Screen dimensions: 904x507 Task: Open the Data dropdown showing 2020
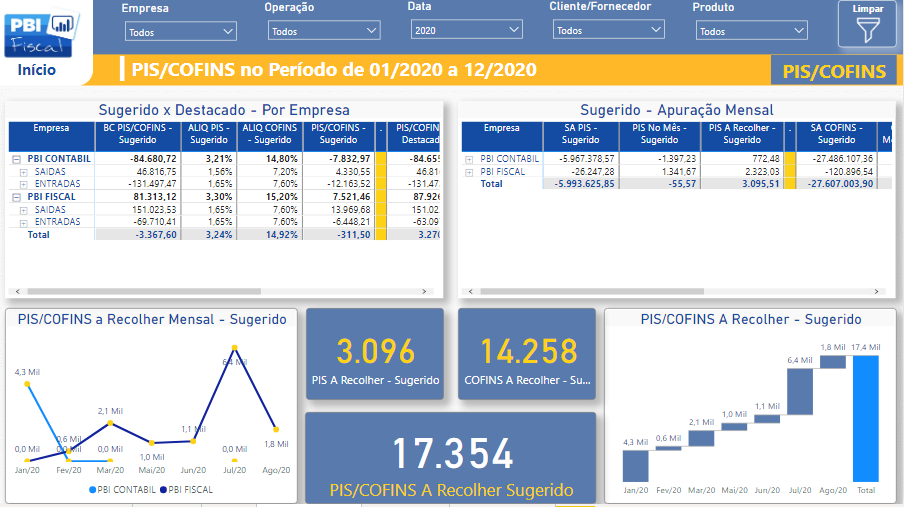pos(466,31)
